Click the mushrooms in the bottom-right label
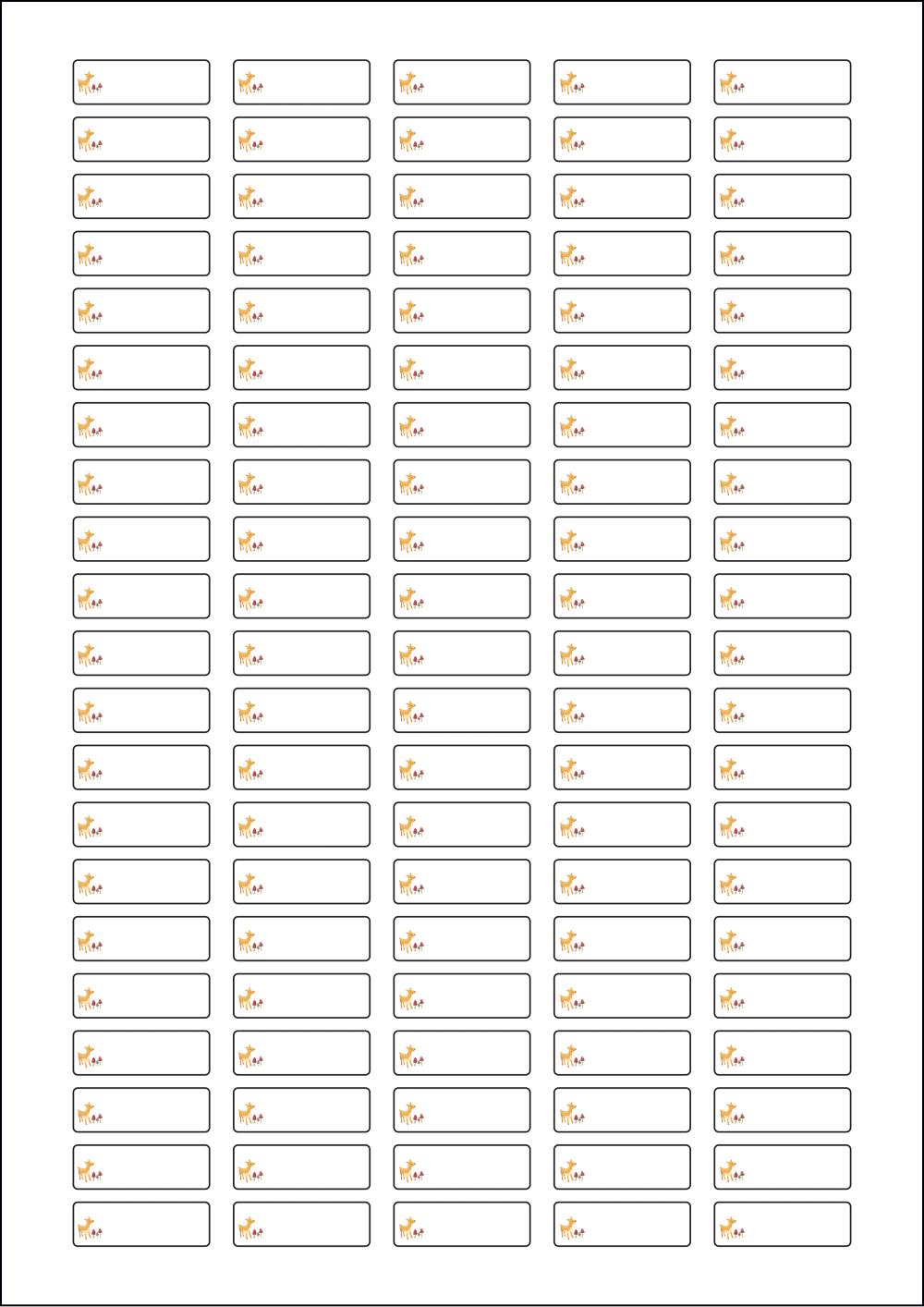 [740, 1230]
